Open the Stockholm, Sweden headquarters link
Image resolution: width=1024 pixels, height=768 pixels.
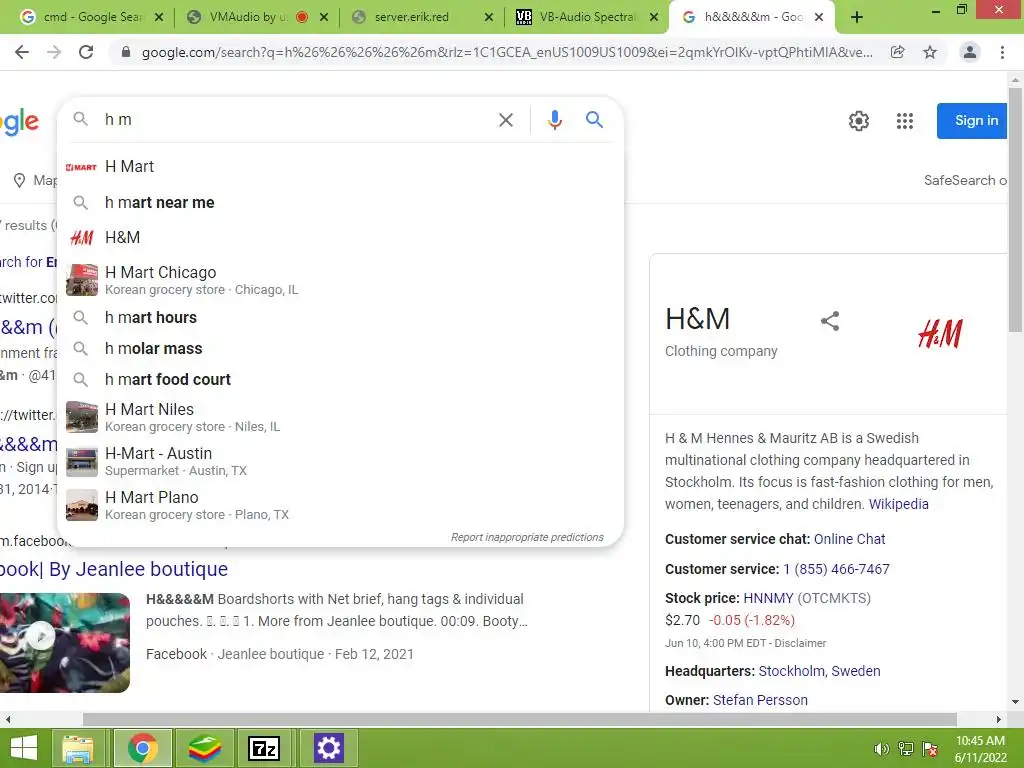tap(819, 671)
